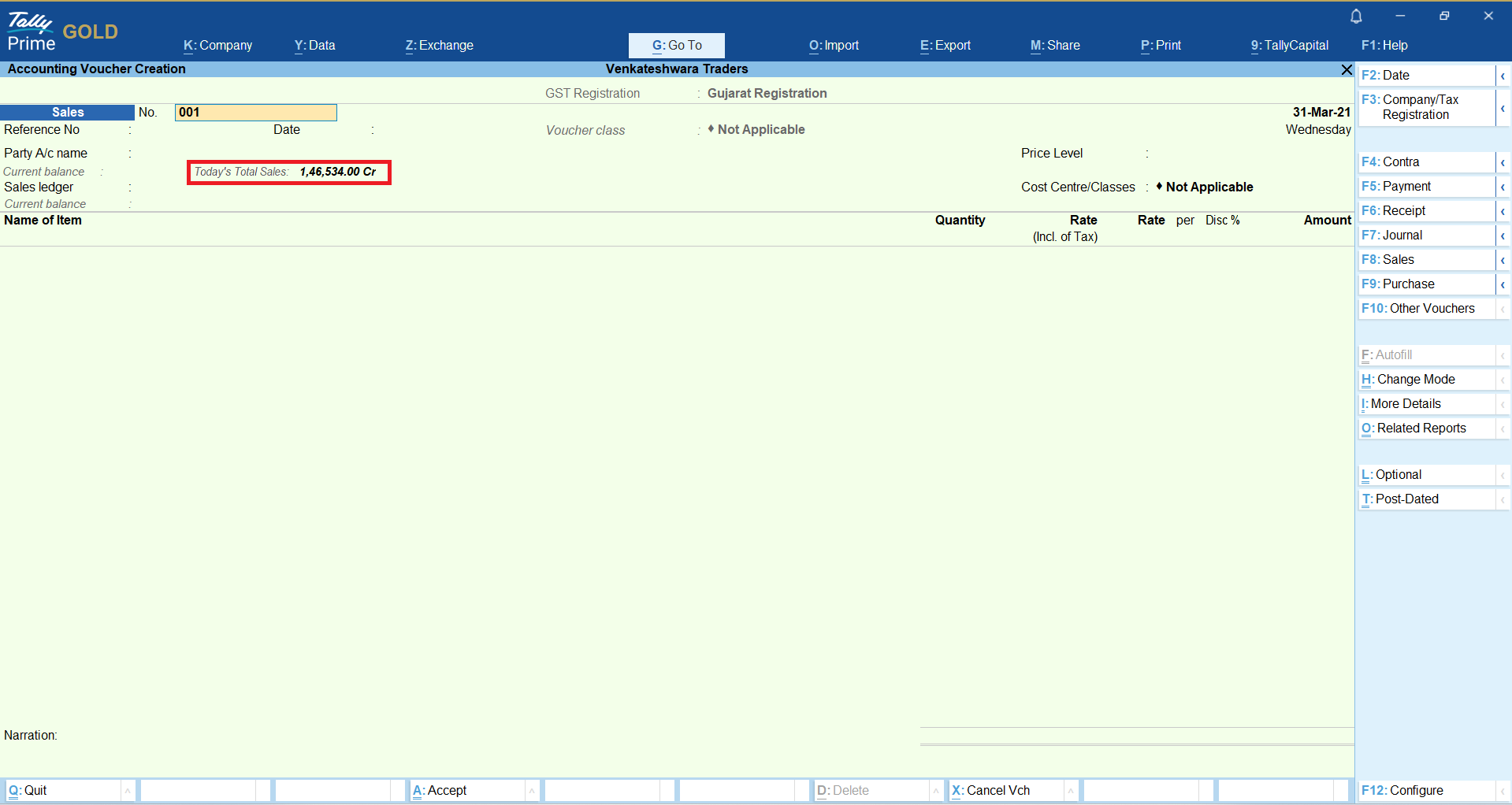The height and width of the screenshot is (805, 1512).
Task: Expand the chevron beside F2: Date
Action: 1503,76
